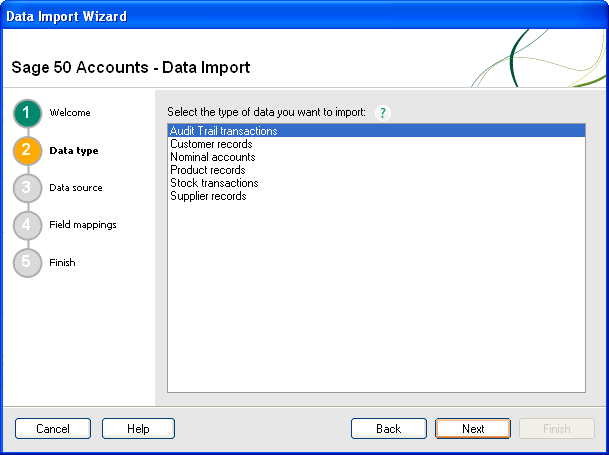This screenshot has height=455, width=609.
Task: Click the green step 1 circle
Action: (x=27, y=113)
